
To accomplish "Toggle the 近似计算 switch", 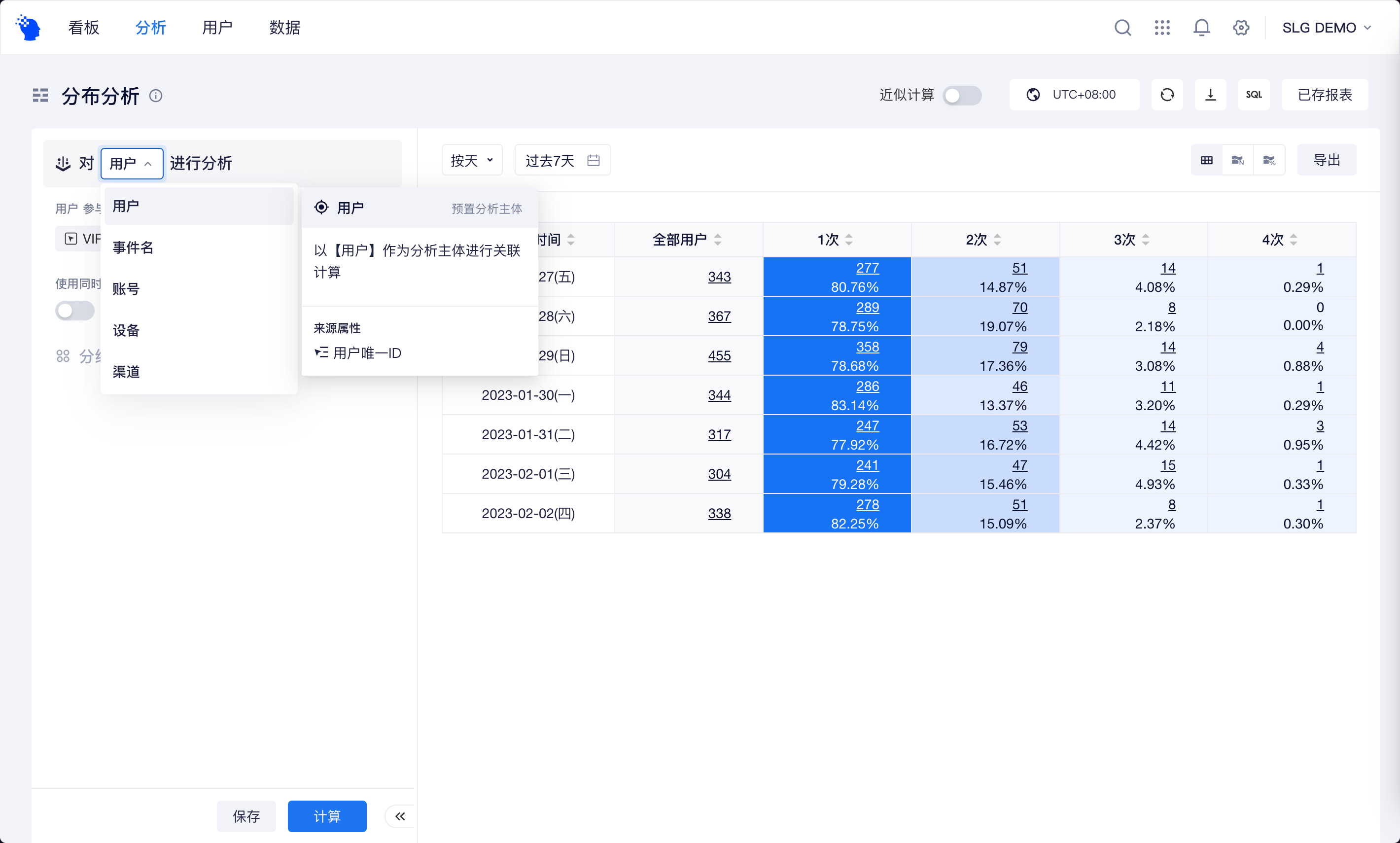I will pyautogui.click(x=962, y=95).
